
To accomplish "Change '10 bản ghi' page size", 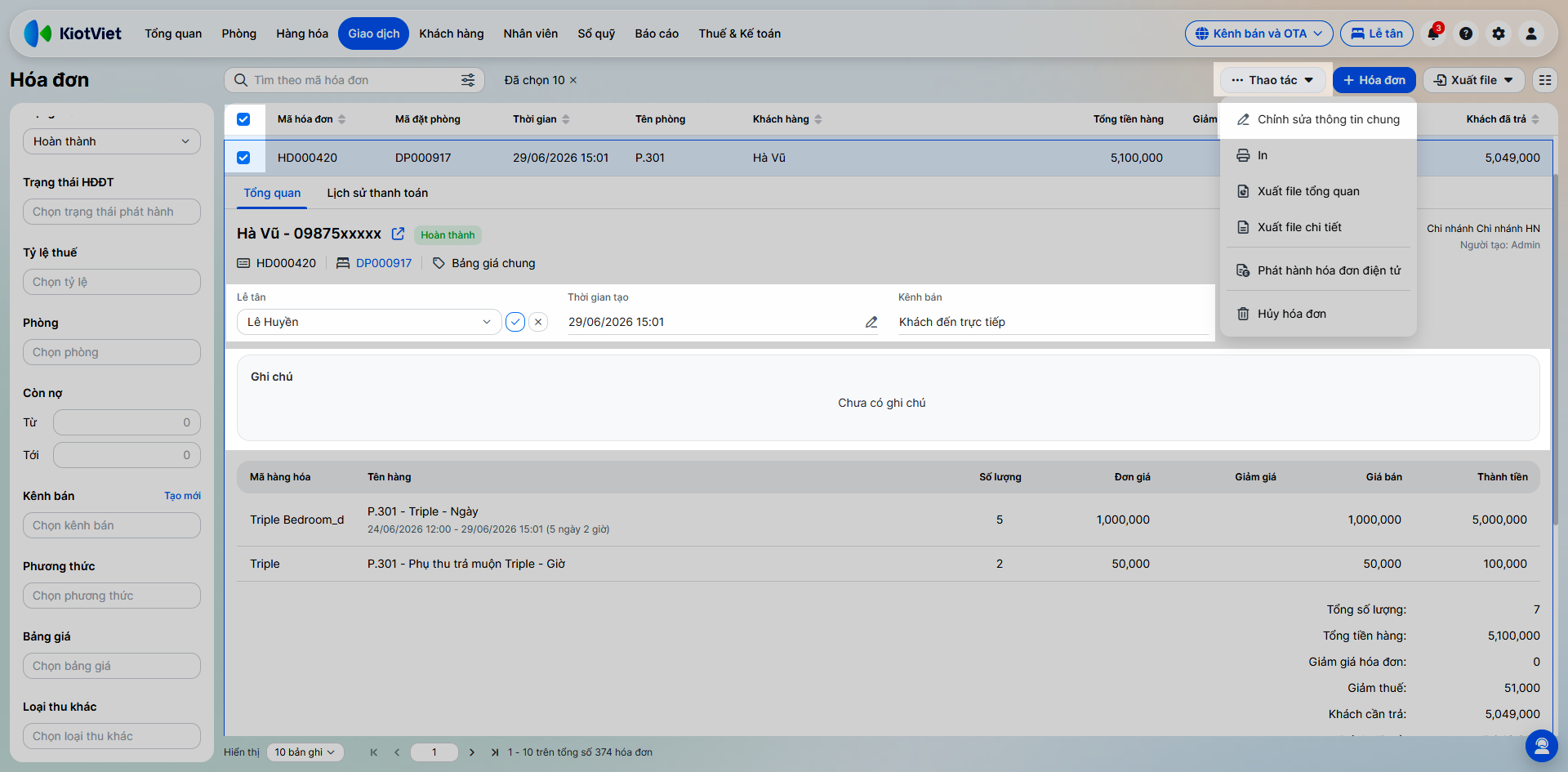I will (x=305, y=752).
